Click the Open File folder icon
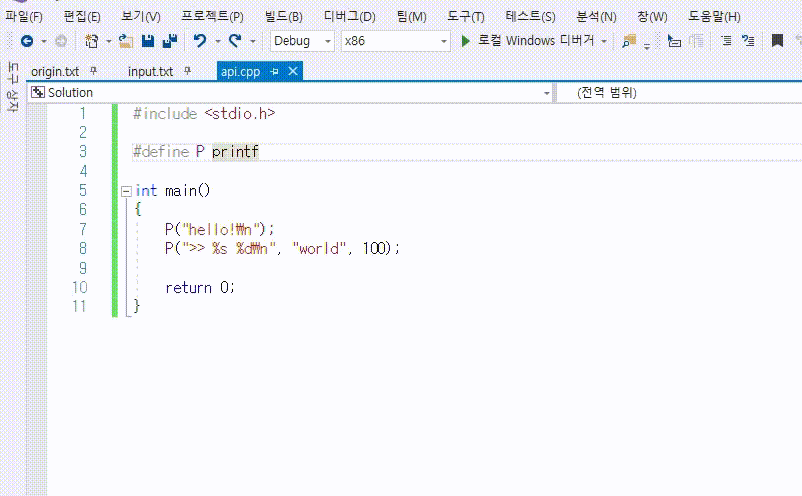This screenshot has width=802, height=496. click(125, 41)
